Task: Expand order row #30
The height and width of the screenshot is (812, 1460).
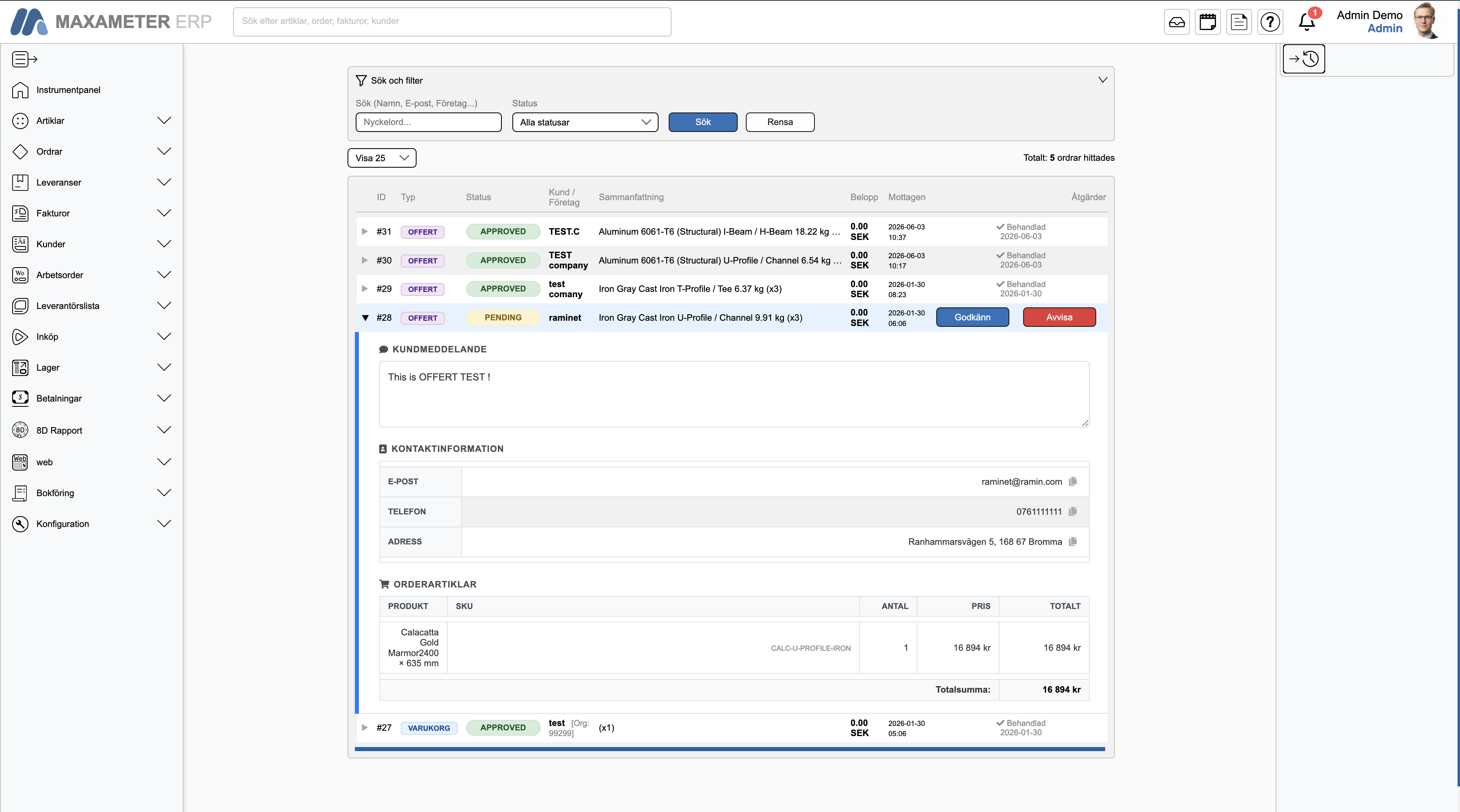Action: [365, 261]
